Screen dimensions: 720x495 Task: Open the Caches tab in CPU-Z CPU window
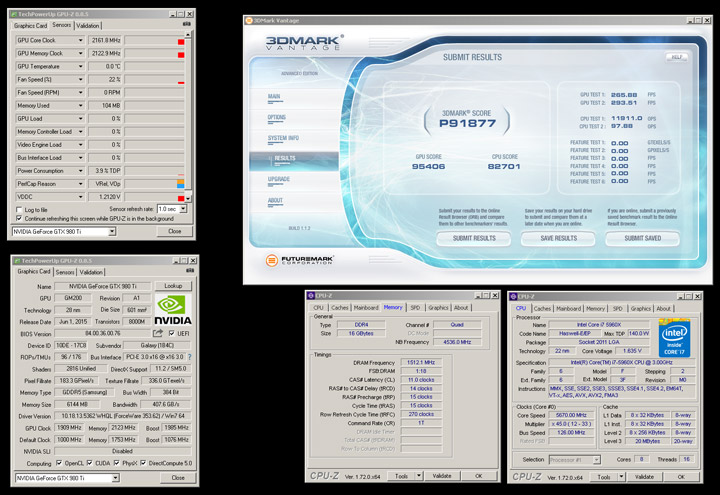pos(542,309)
